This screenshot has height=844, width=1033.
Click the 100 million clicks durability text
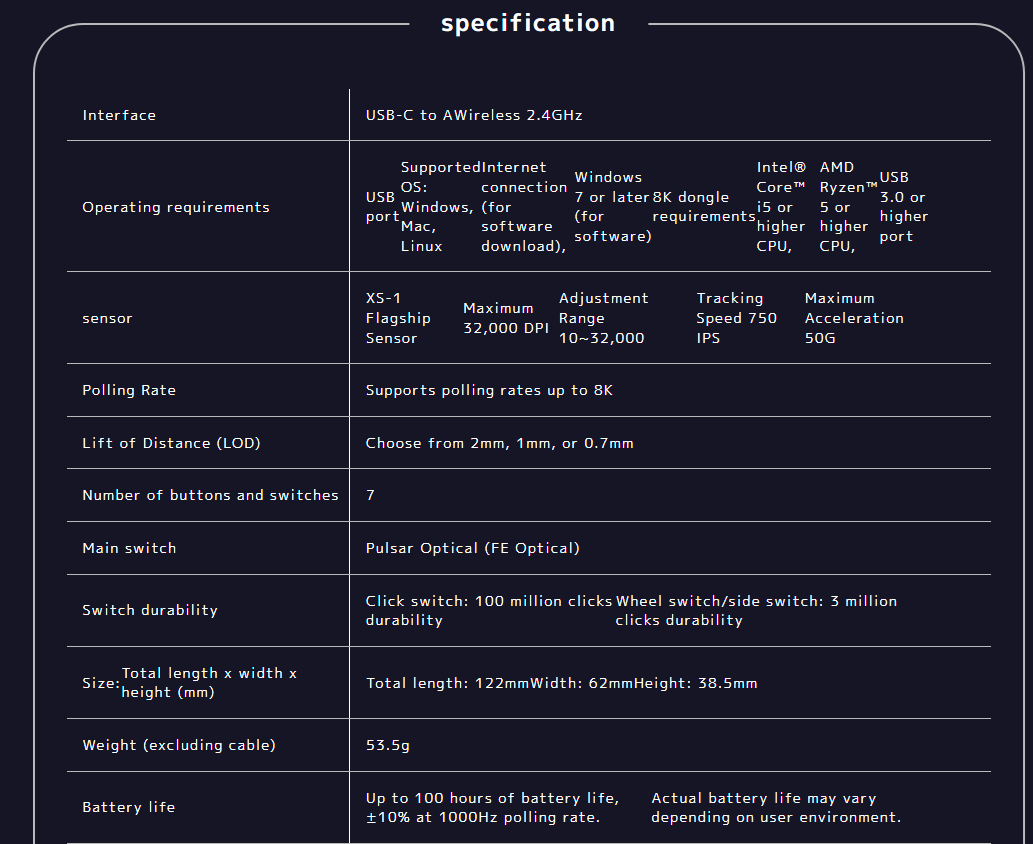point(488,610)
